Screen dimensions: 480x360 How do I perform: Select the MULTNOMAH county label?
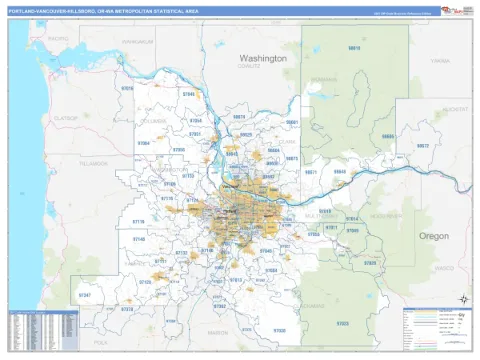[x=322, y=216]
